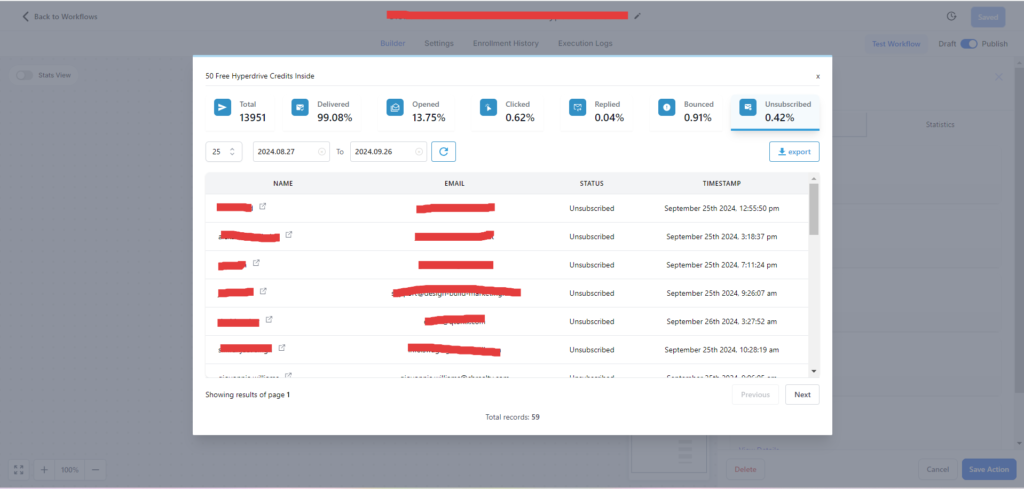Click the end date field 2024.09.26

[x=389, y=151]
